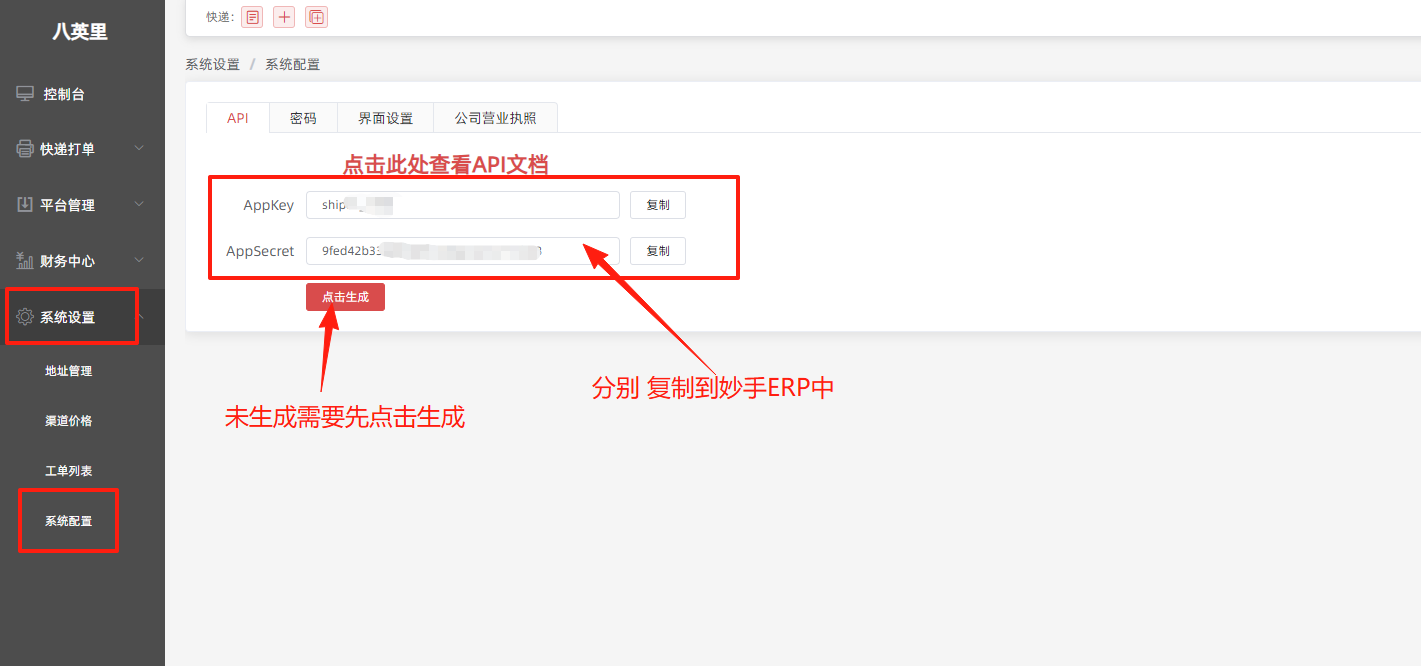Expand the 平台管理 menu chevron
The width and height of the screenshot is (1421, 666).
point(139,205)
